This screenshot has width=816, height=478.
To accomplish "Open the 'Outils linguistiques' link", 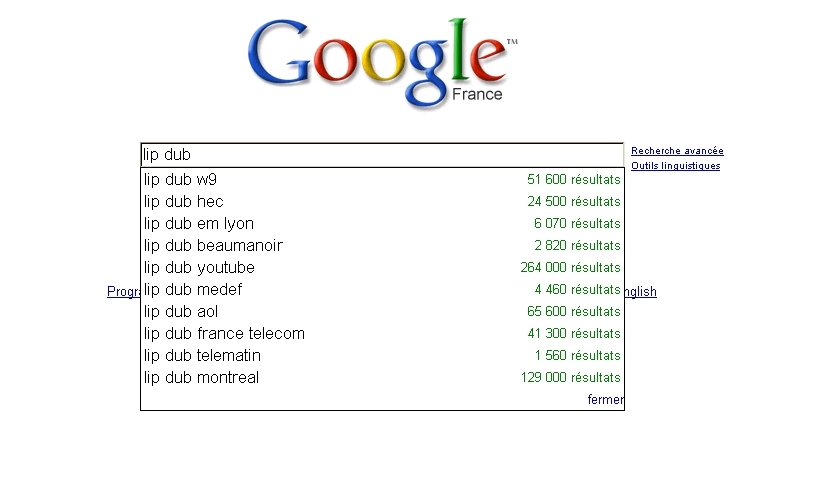I will [x=675, y=166].
